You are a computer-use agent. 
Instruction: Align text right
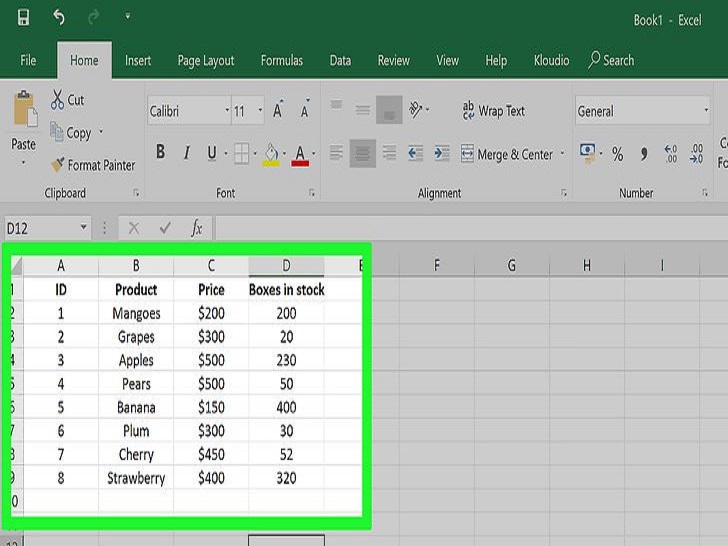click(x=389, y=153)
